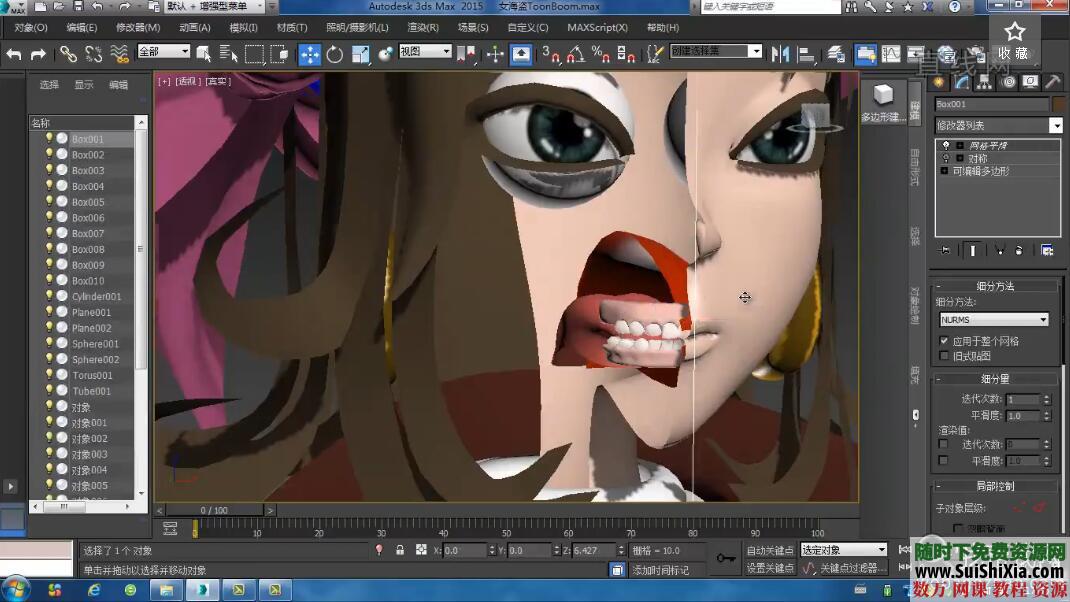The image size is (1070, 602).
Task: Open the 修改器(M) menu
Action: point(138,28)
